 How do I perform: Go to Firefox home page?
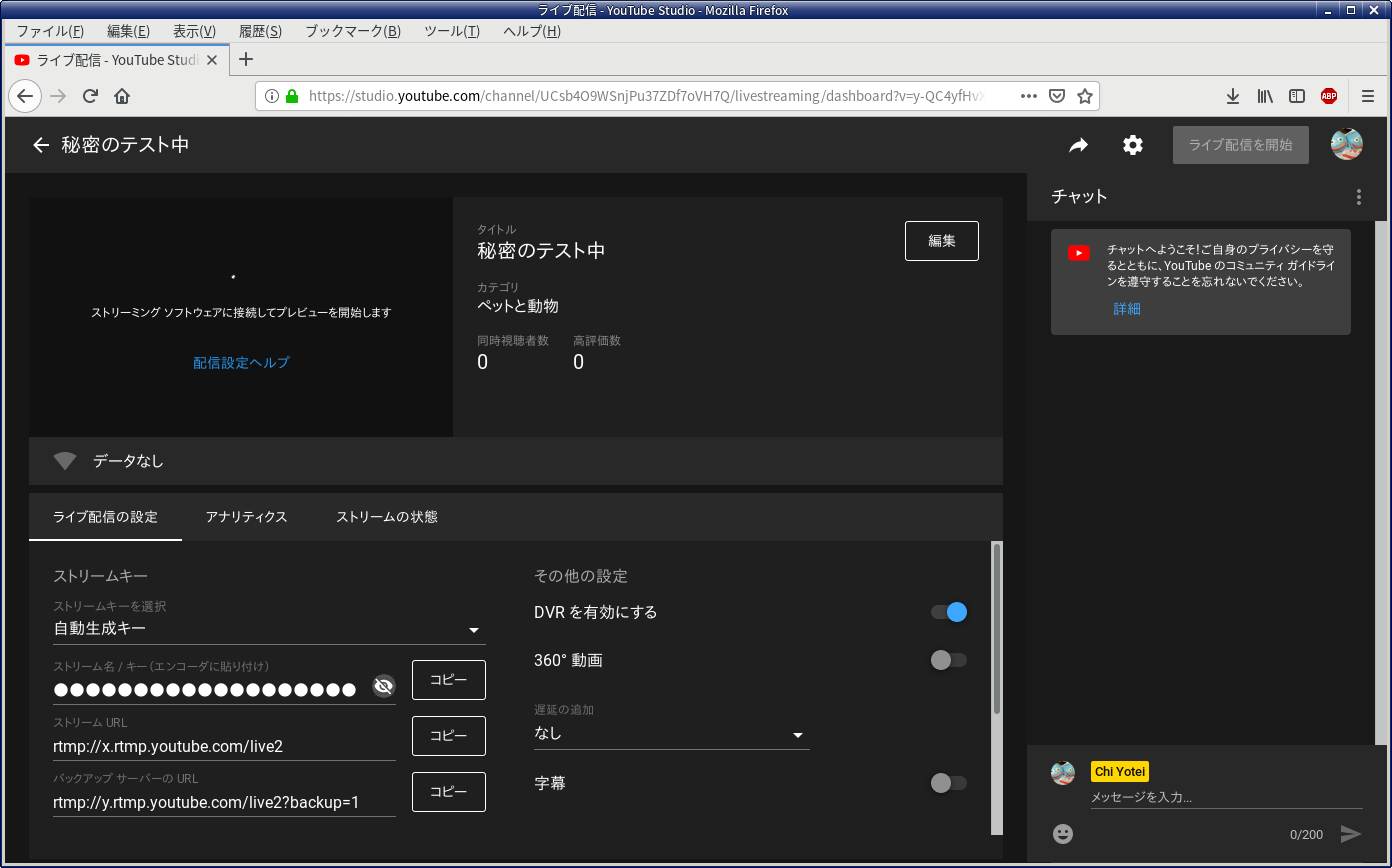122,96
